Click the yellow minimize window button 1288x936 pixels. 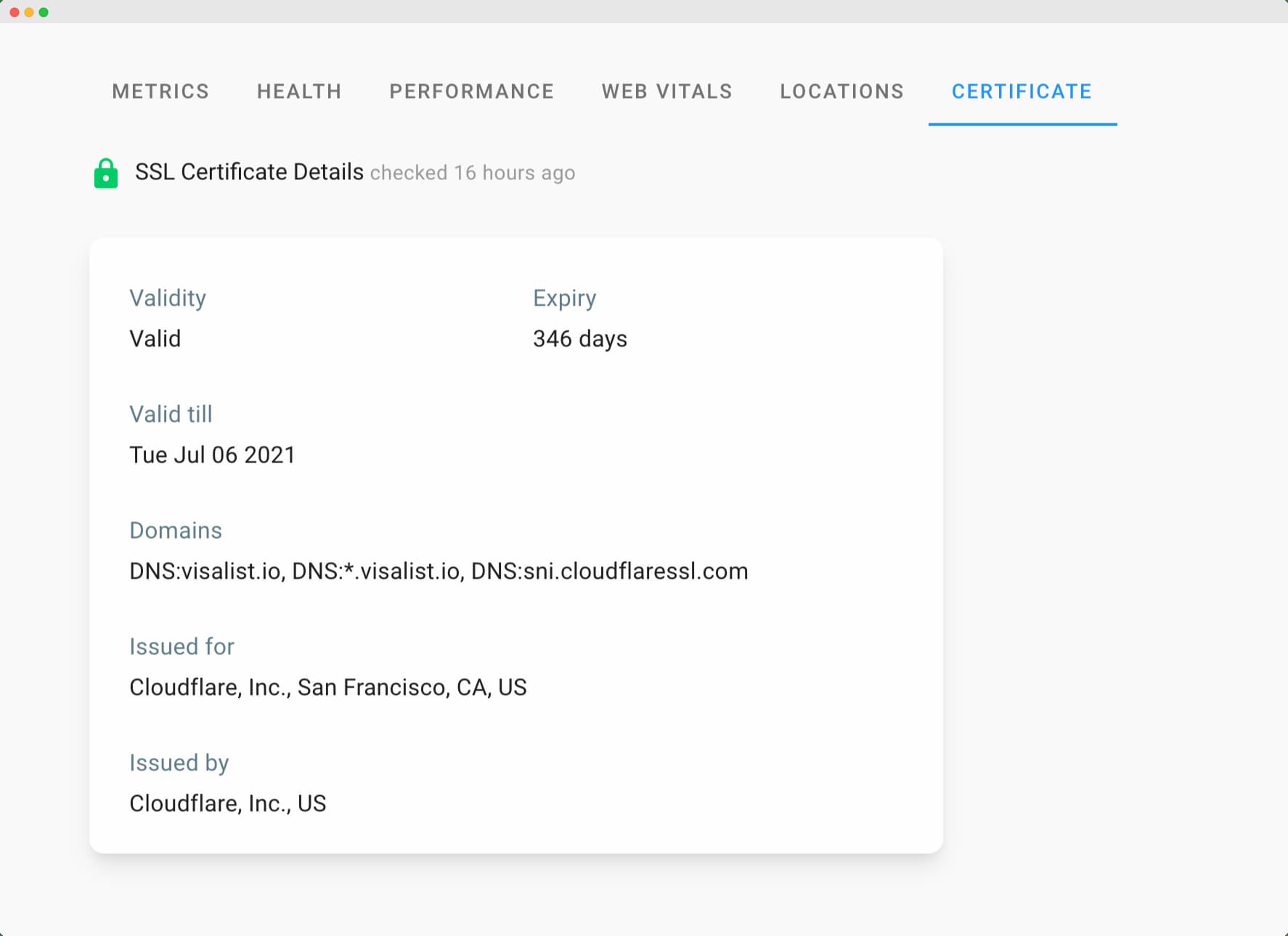[x=29, y=12]
